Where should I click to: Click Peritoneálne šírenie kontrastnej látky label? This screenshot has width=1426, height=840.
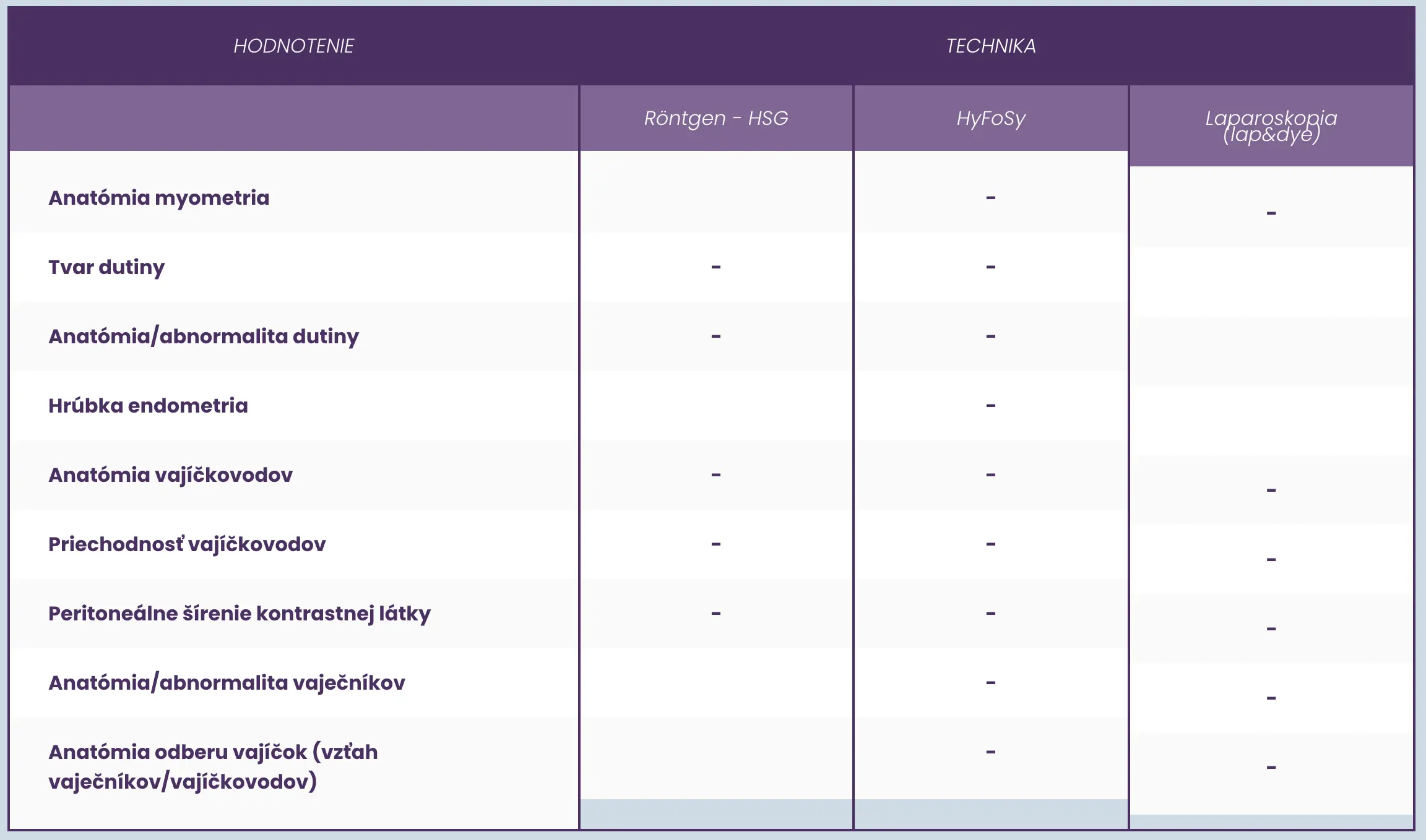pyautogui.click(x=239, y=614)
